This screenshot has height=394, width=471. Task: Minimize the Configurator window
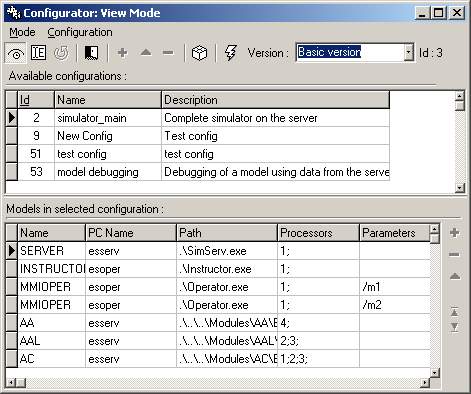(422, 13)
